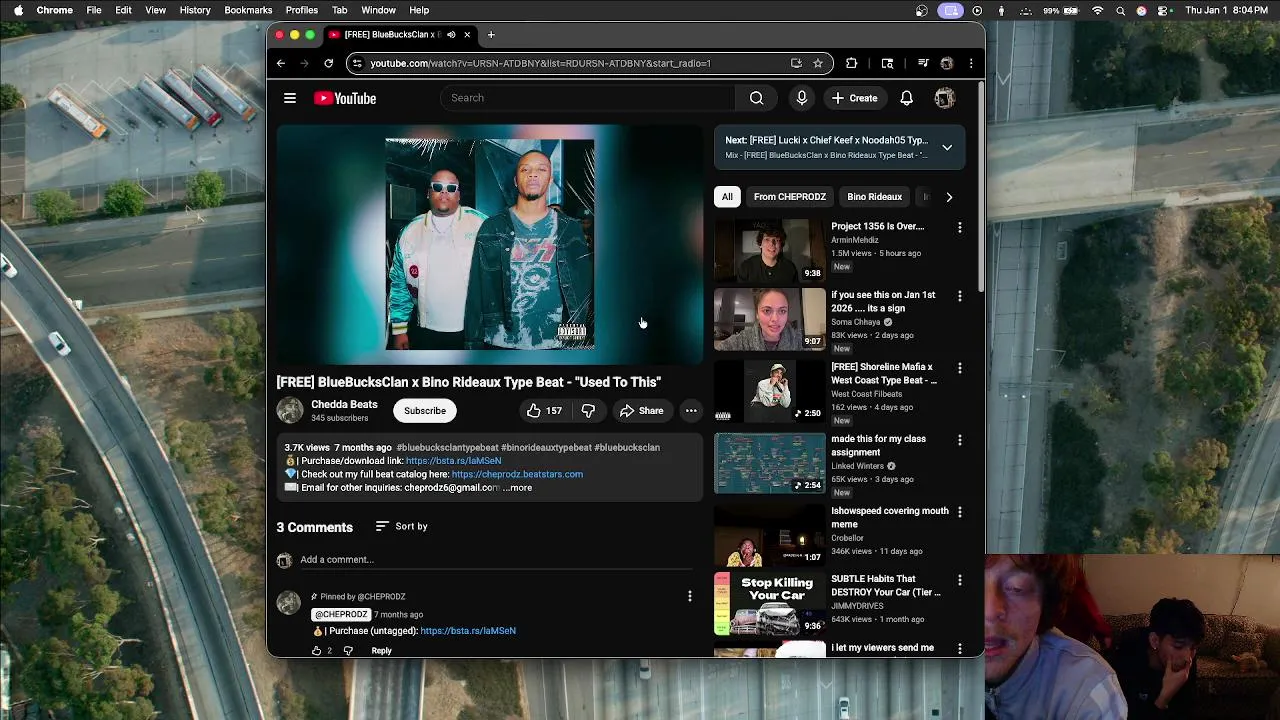The width and height of the screenshot is (1280, 720).
Task: Open the Project 1356 Is Over thumbnail
Action: pos(770,250)
